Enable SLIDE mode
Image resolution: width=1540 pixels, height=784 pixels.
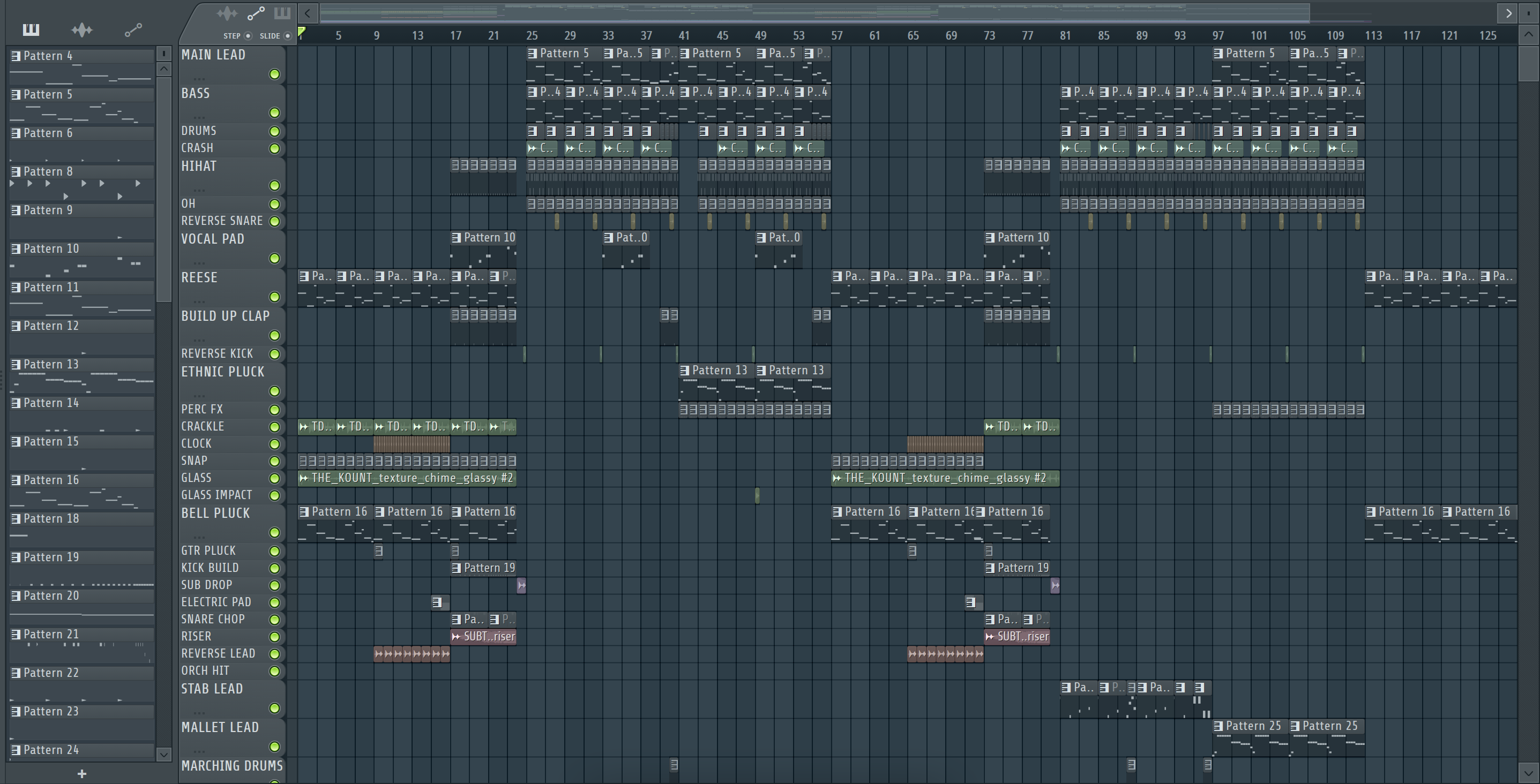[288, 36]
